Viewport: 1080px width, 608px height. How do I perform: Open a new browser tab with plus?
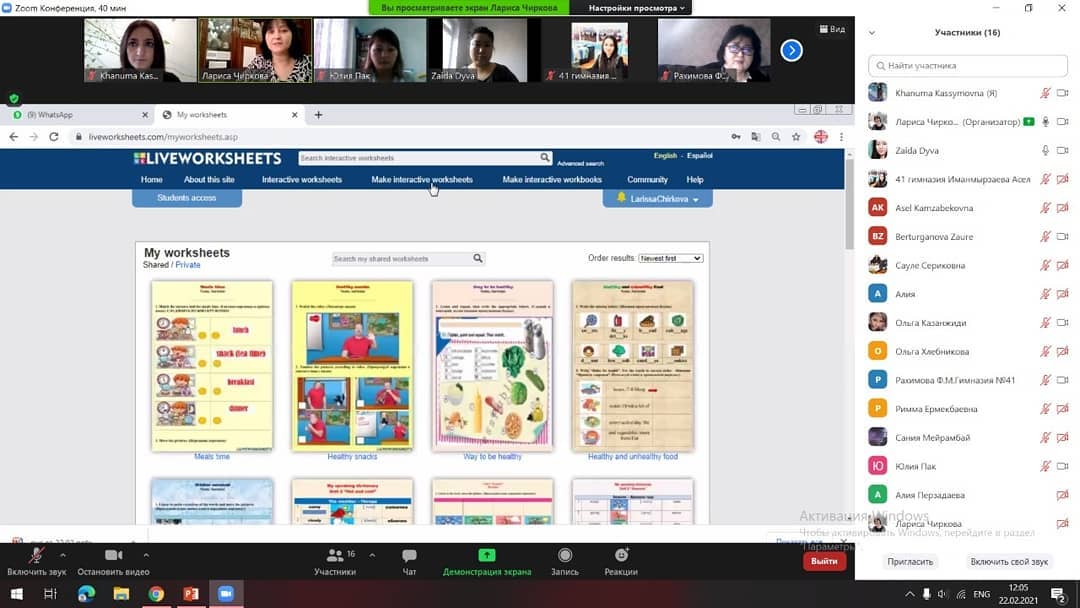tap(318, 115)
